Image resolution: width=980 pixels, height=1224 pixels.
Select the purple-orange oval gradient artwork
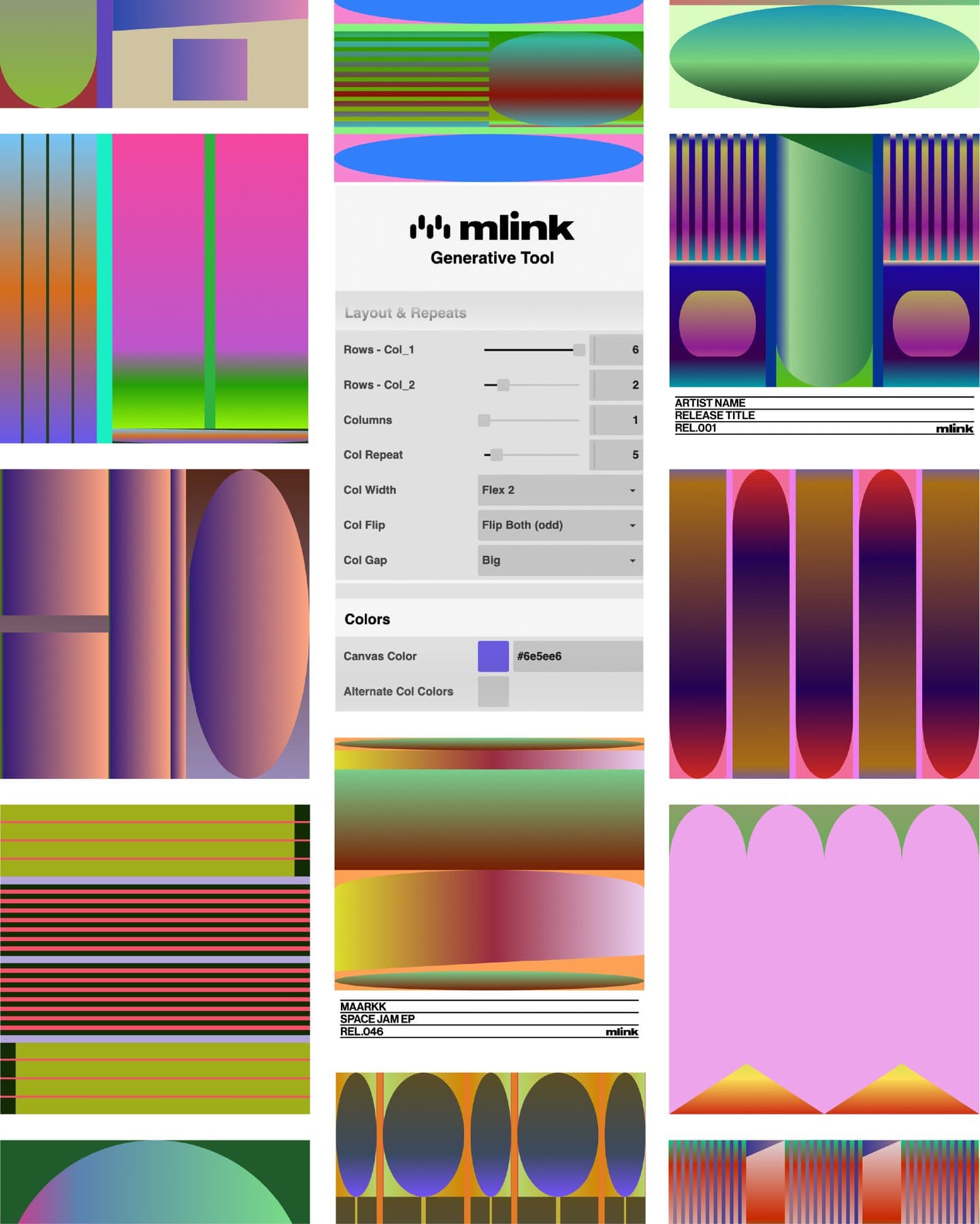(x=154, y=624)
